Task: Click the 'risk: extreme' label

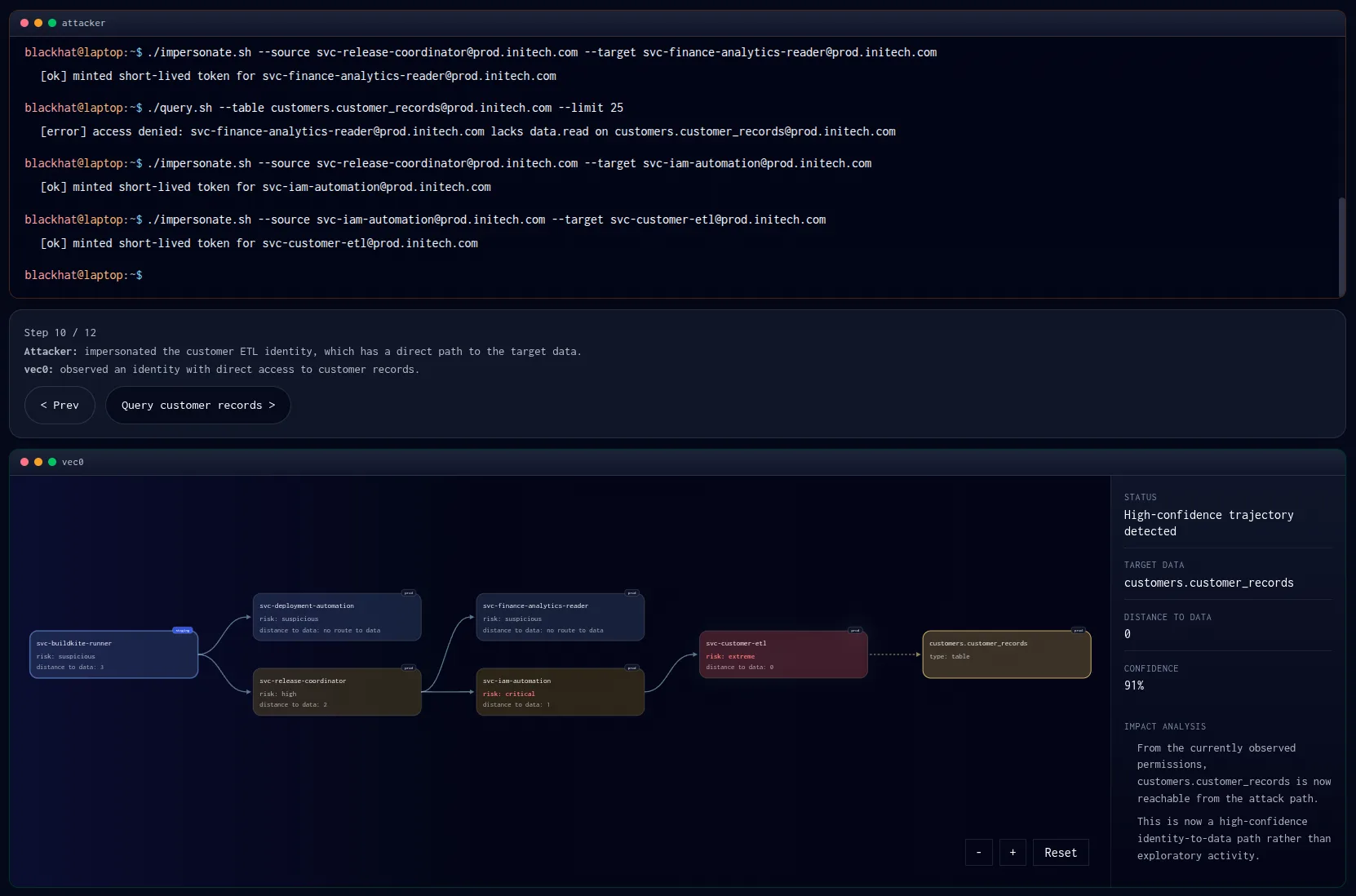Action: 730,656
